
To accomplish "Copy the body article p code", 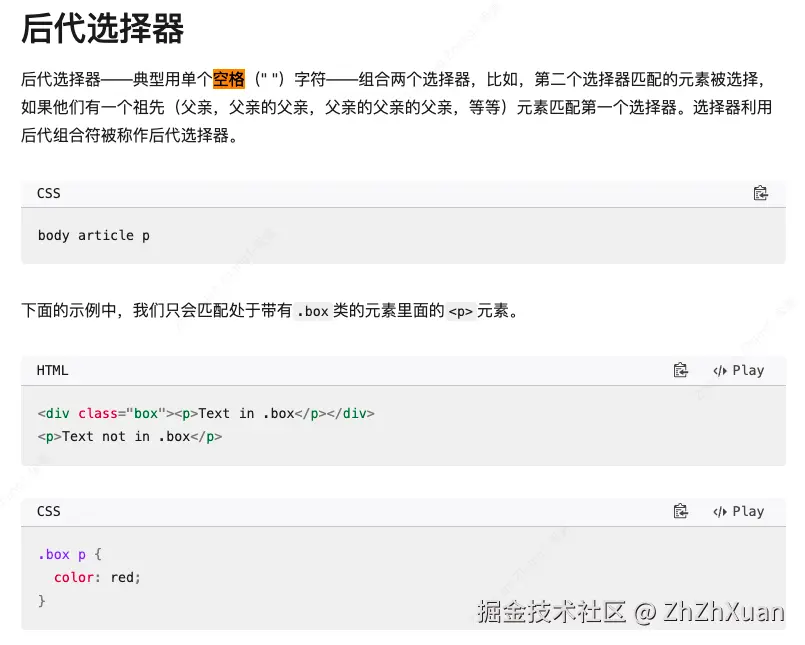I will (x=760, y=193).
